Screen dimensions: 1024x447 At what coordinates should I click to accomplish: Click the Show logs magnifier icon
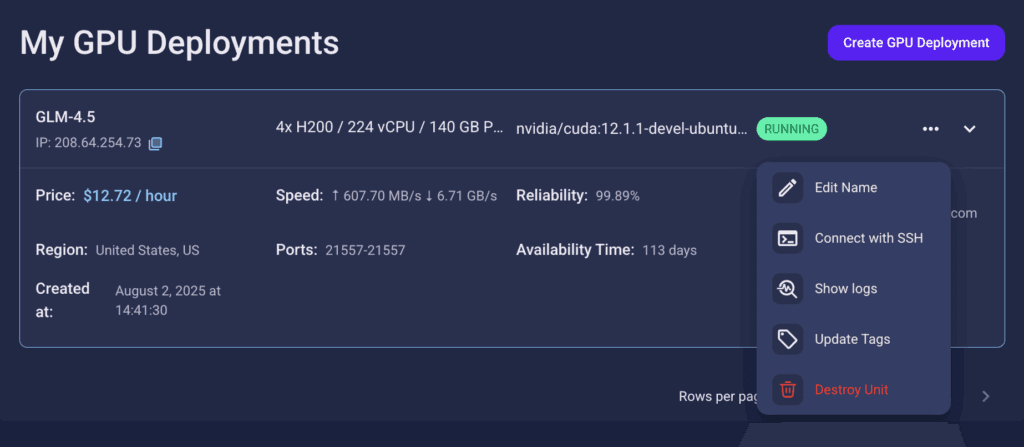click(788, 288)
